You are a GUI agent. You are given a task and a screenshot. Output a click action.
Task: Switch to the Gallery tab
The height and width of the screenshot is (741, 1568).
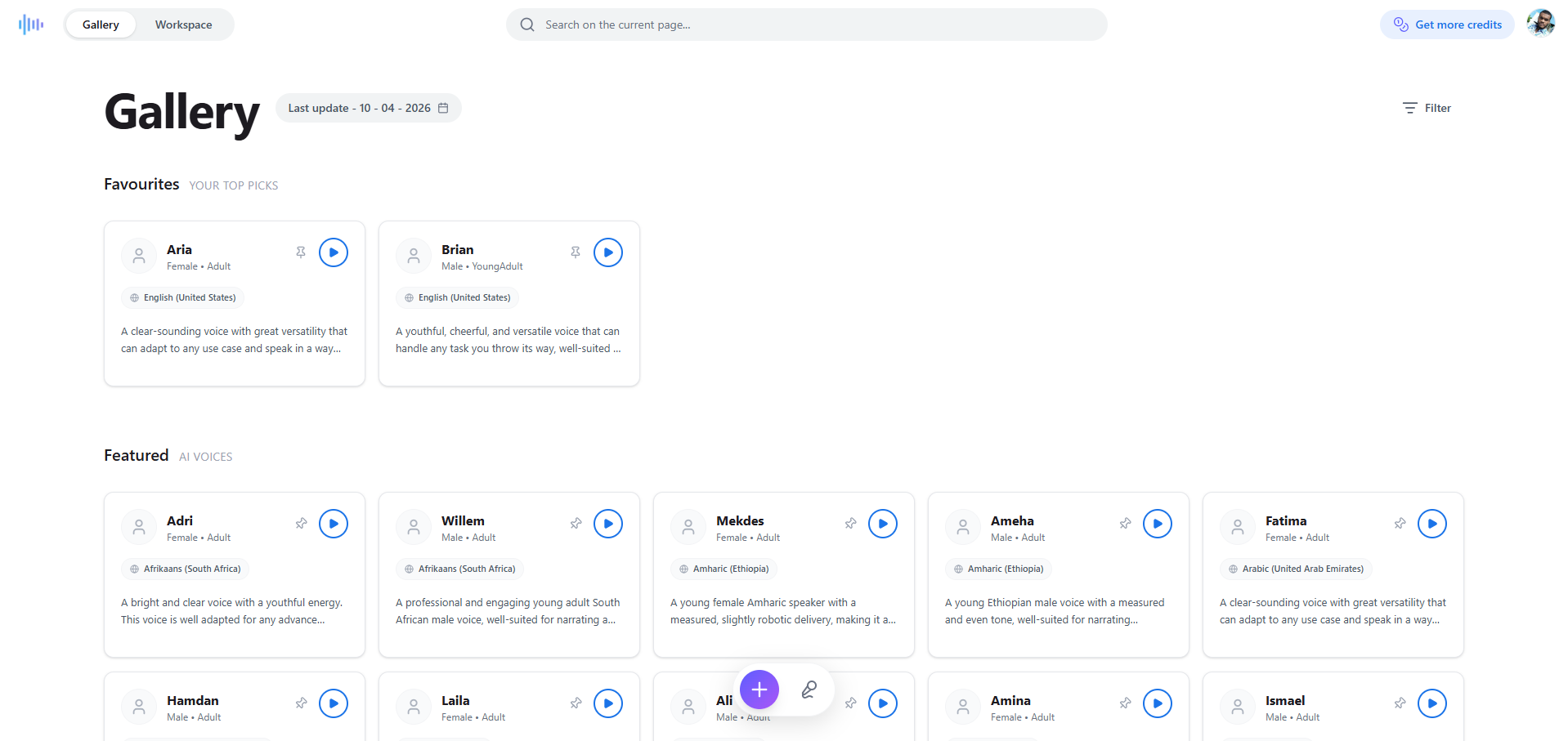101,25
